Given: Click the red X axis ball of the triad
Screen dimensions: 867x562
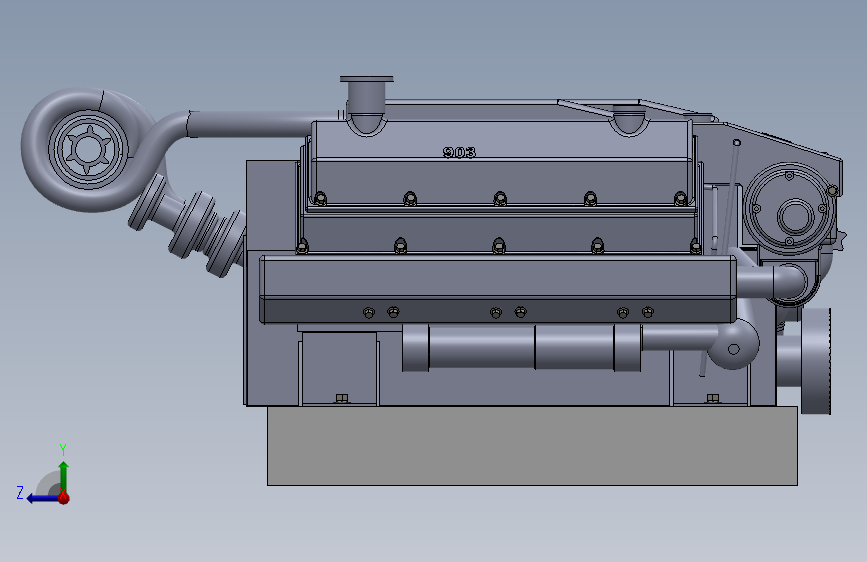Looking at the screenshot, I should coord(64,498).
